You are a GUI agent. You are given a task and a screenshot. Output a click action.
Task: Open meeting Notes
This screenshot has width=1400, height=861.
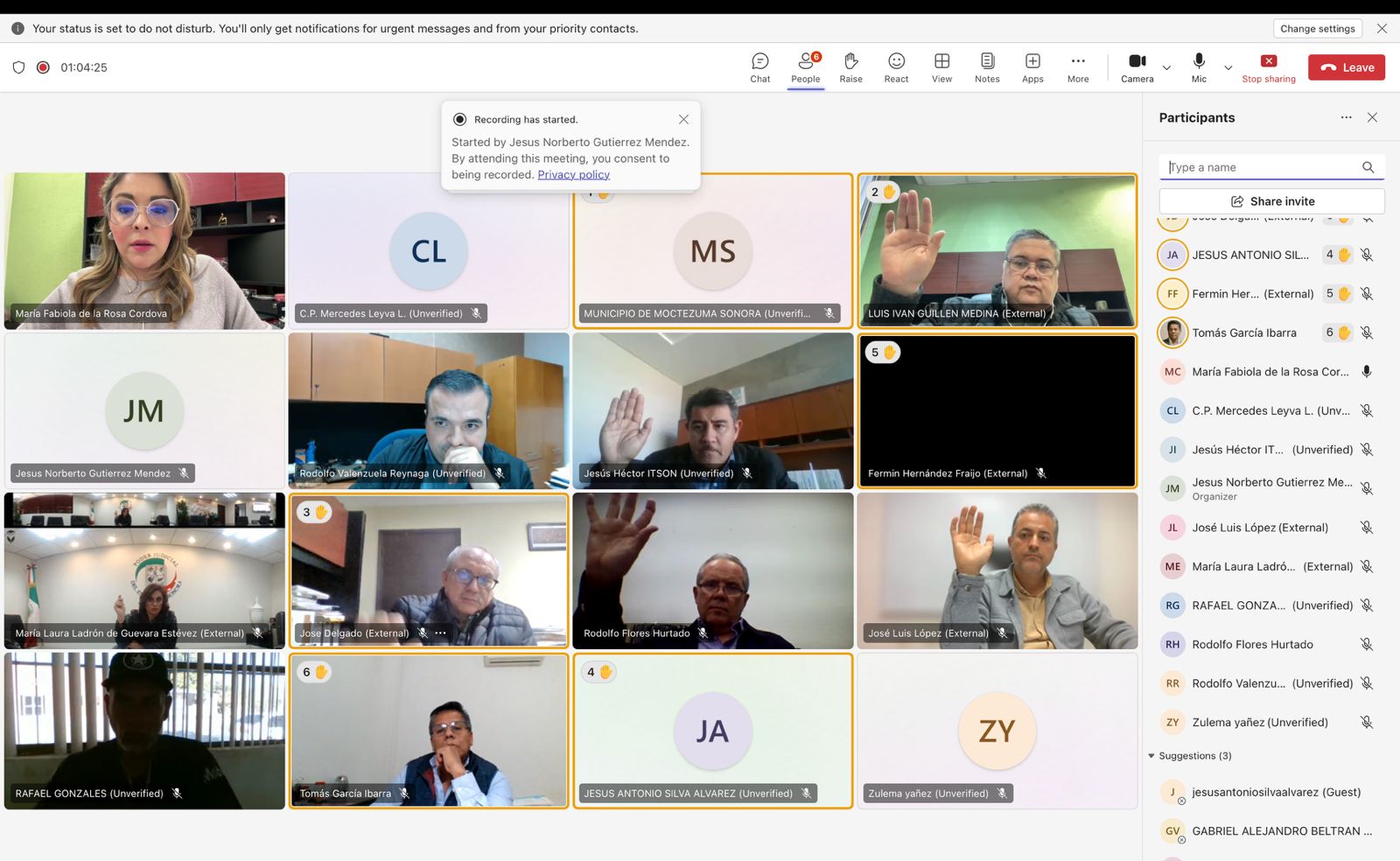(987, 67)
